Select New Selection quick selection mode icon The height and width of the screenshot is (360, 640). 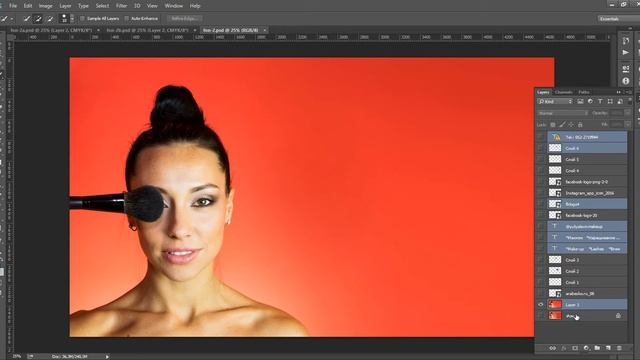click(27, 18)
